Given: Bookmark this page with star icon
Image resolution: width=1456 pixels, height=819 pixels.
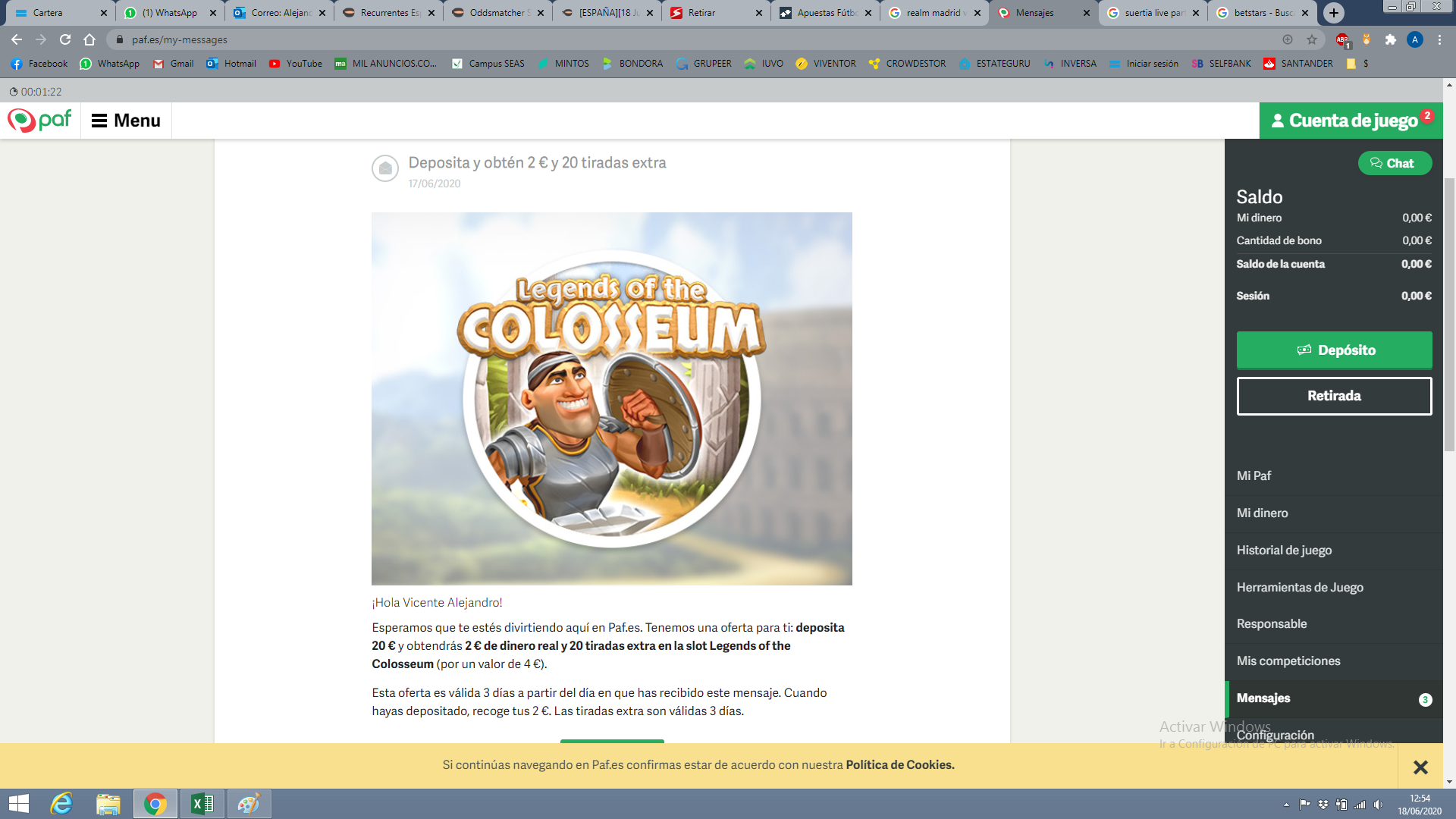Looking at the screenshot, I should [1312, 39].
